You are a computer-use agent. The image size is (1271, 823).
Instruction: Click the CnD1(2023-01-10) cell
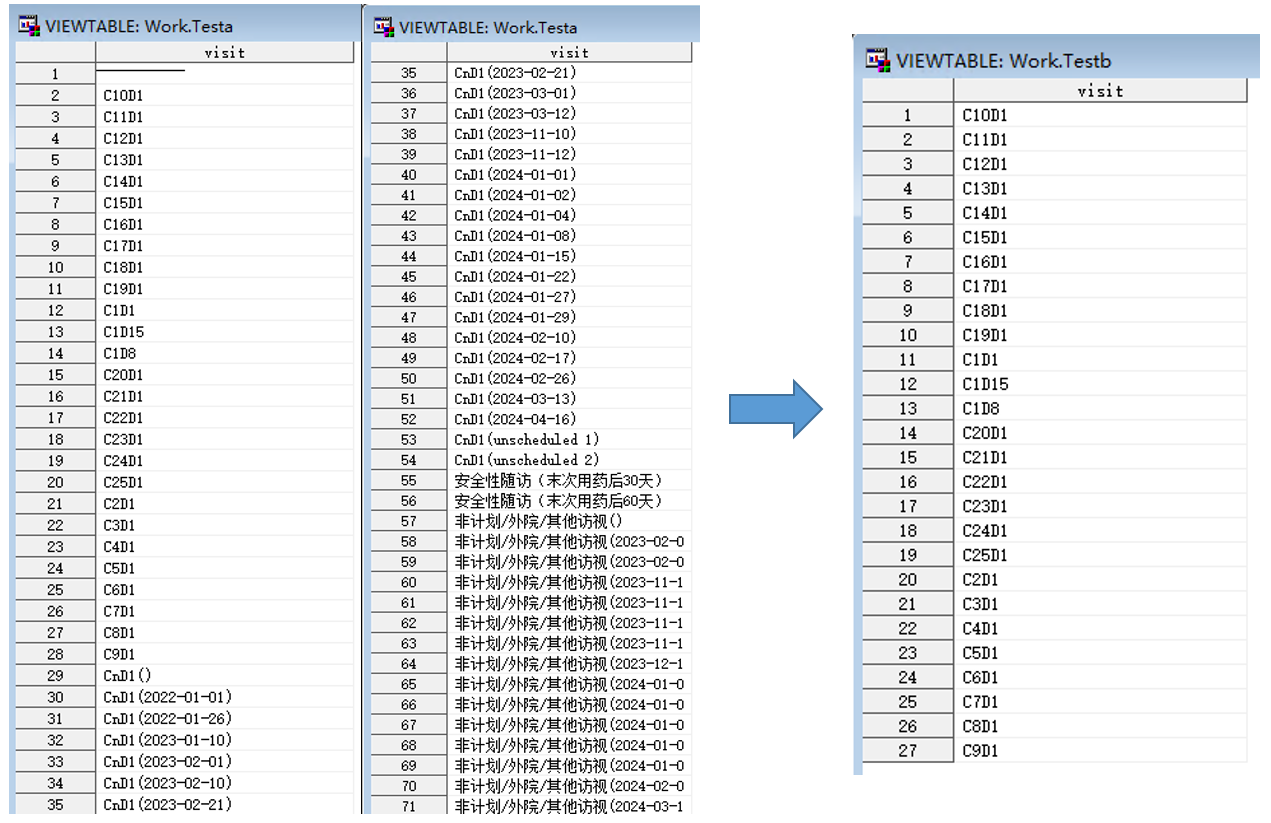tap(225, 741)
